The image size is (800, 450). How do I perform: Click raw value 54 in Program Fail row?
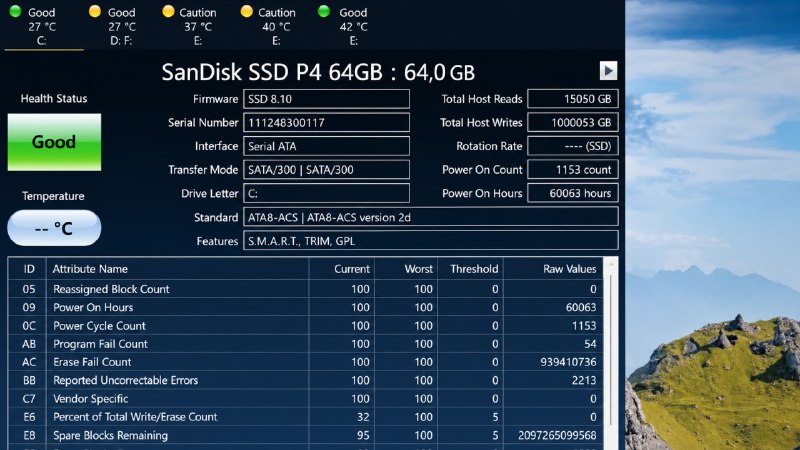[590, 344]
